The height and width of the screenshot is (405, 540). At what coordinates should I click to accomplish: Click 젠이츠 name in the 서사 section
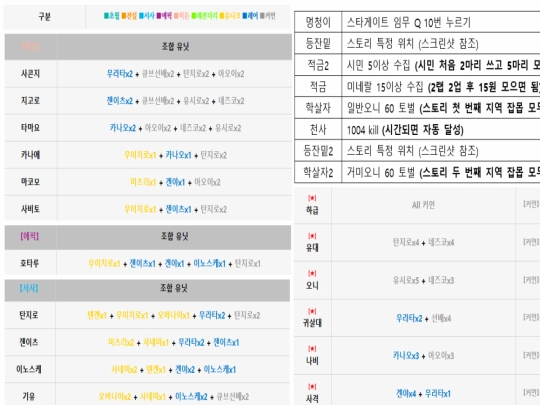click(x=29, y=342)
